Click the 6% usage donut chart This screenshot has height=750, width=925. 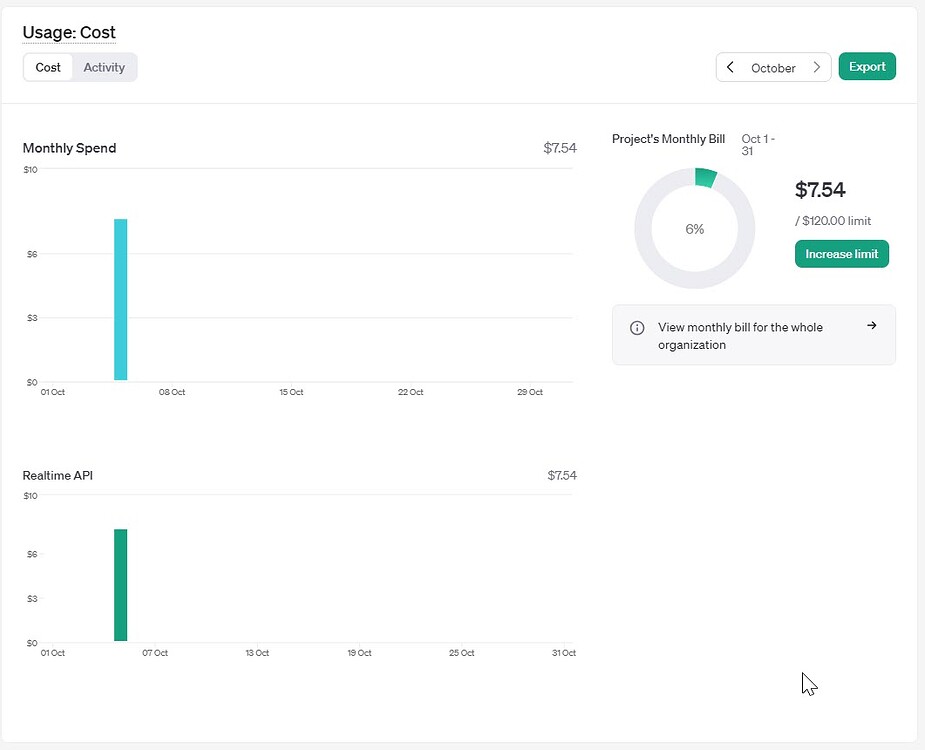694,228
